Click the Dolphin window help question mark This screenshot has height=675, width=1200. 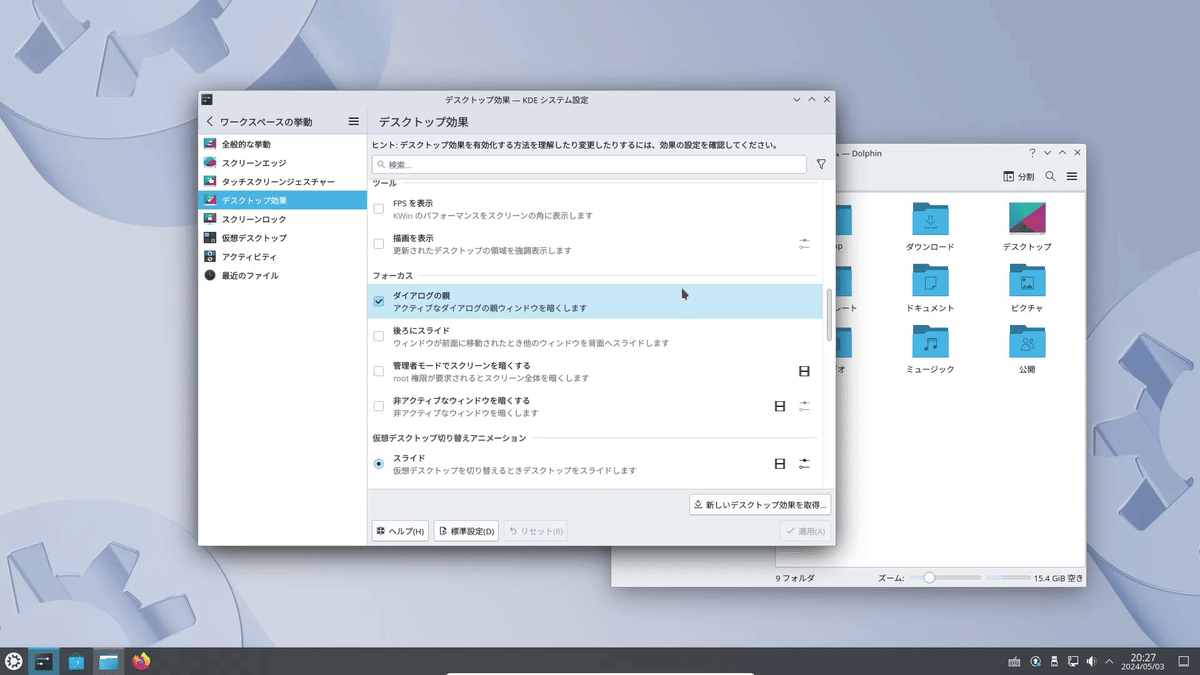pos(1032,153)
